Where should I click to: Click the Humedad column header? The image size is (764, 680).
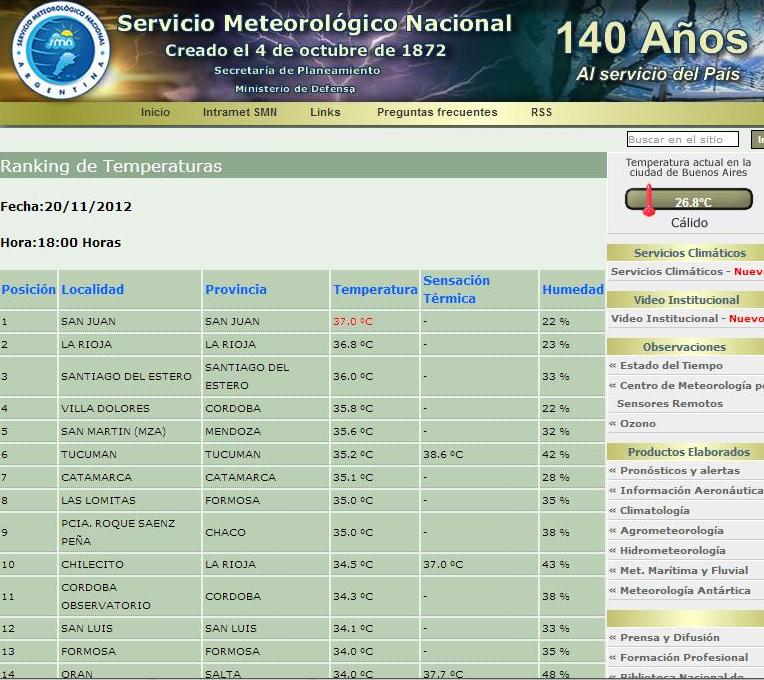tap(573, 290)
